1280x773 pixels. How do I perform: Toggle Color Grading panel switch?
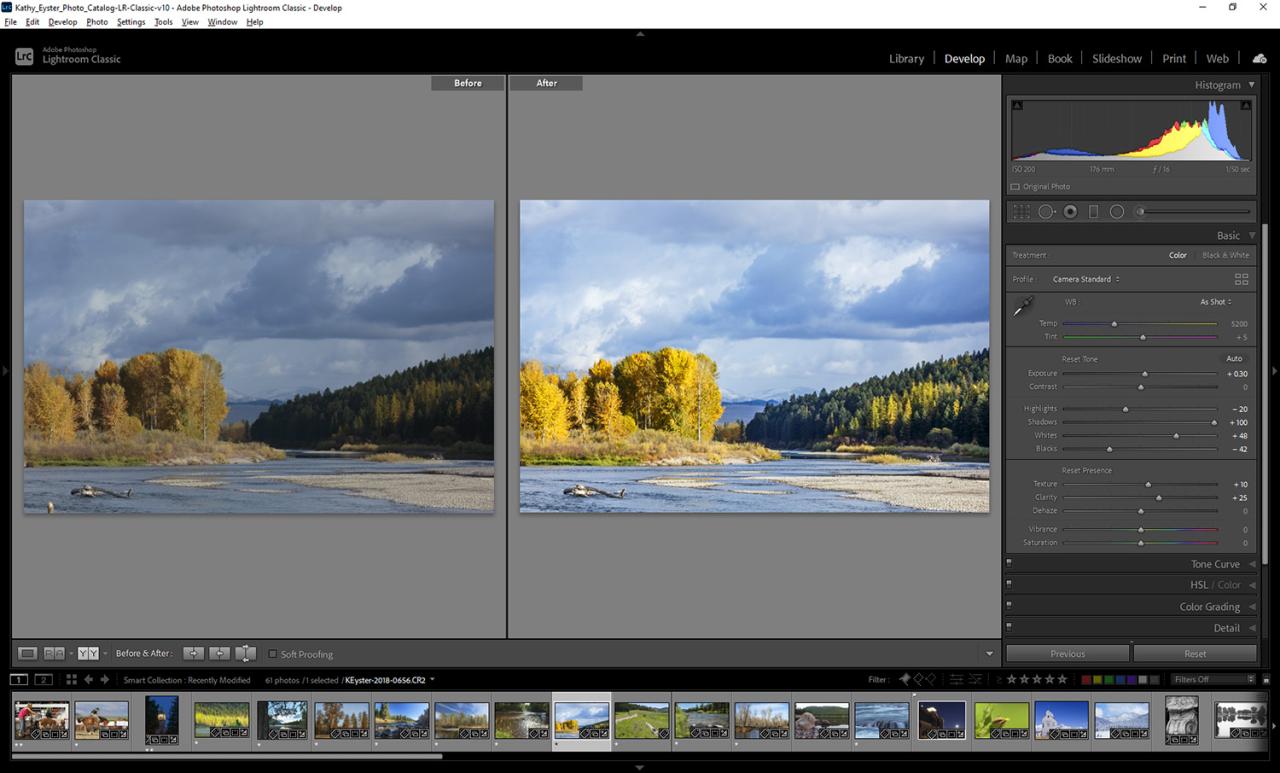[1009, 606]
